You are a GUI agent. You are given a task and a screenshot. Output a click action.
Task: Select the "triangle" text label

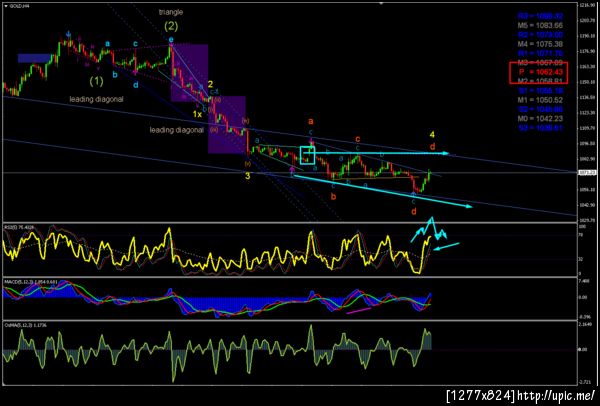tap(171, 12)
